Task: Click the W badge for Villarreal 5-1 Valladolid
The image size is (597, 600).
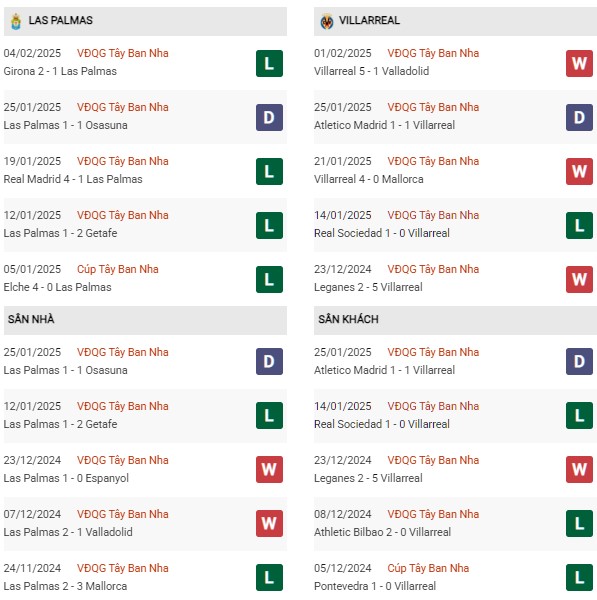Action: click(579, 64)
